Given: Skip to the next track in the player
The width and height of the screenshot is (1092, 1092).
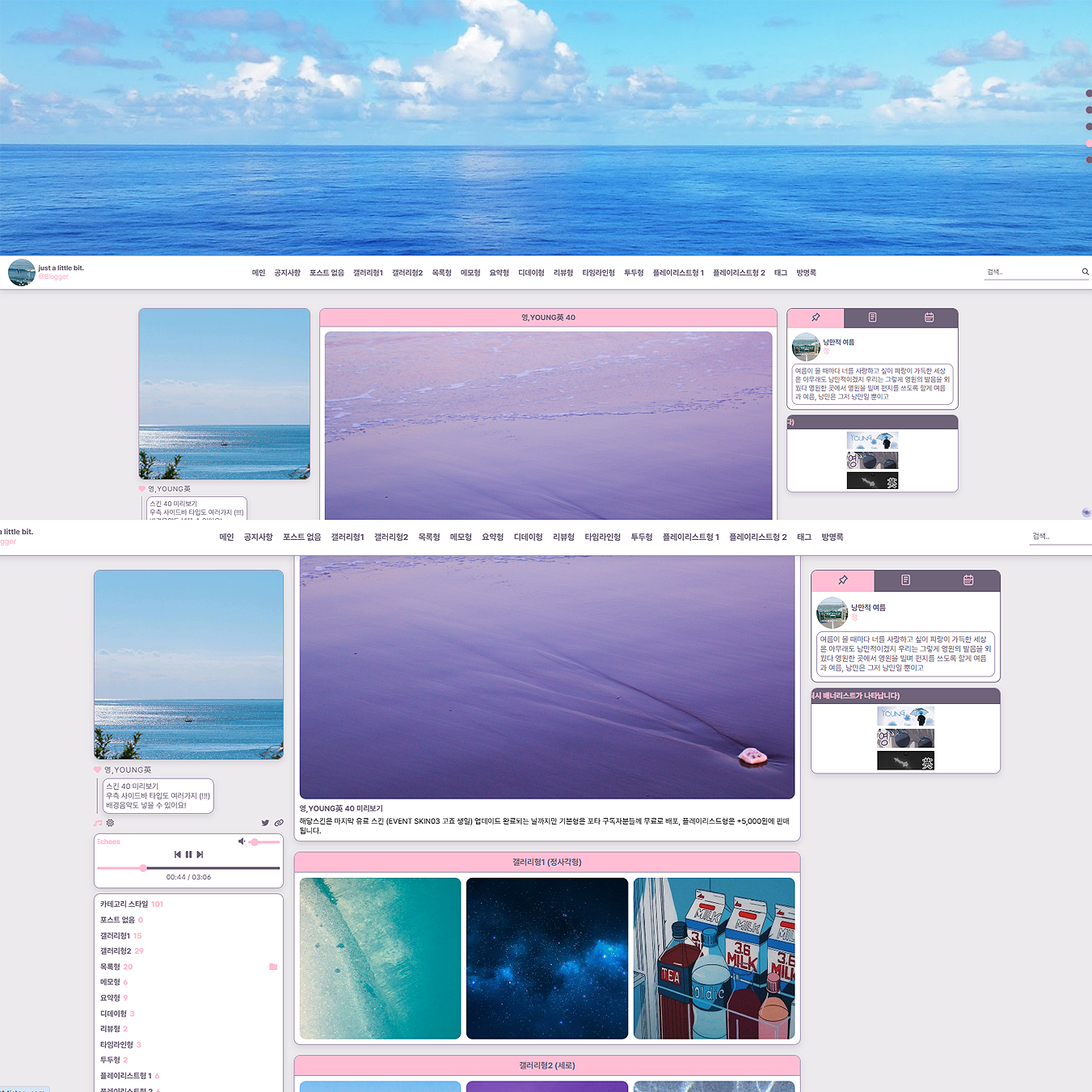Looking at the screenshot, I should [200, 854].
